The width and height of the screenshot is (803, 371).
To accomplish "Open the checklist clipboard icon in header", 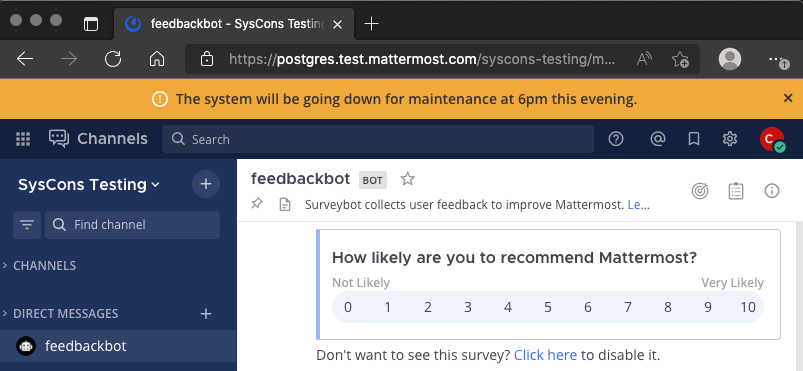I will click(736, 191).
